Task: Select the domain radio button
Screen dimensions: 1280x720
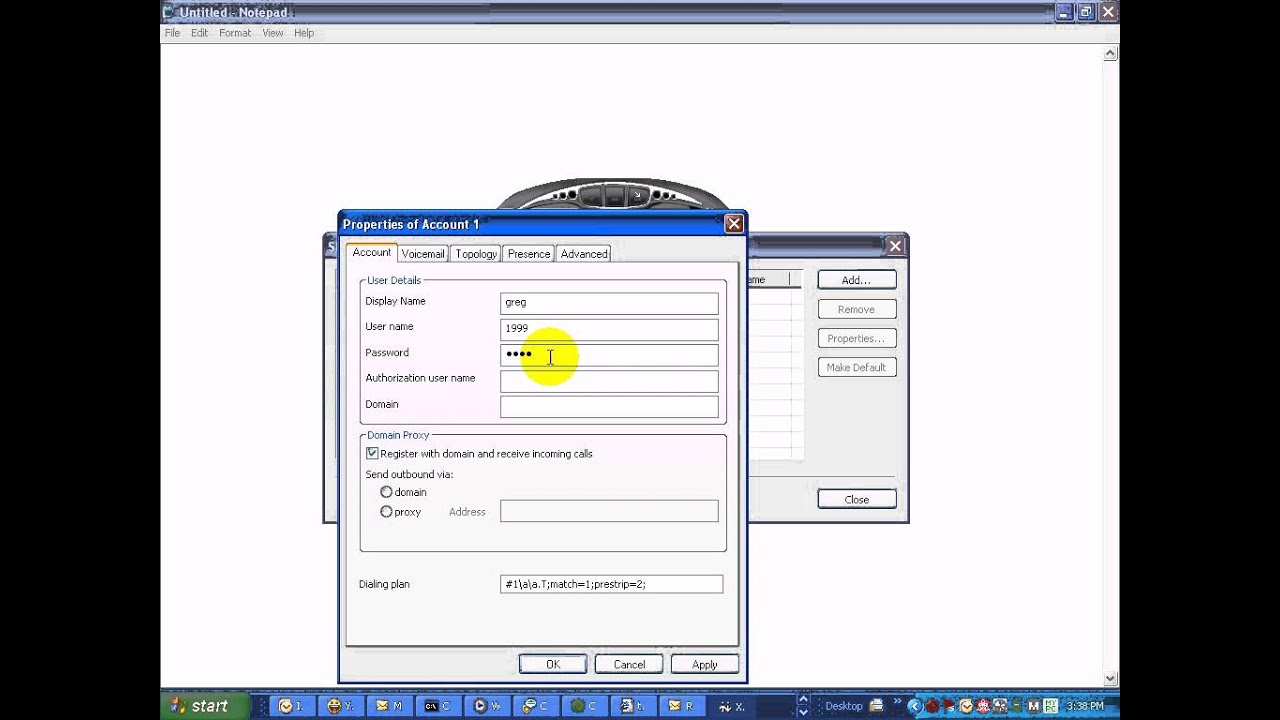Action: coord(386,492)
